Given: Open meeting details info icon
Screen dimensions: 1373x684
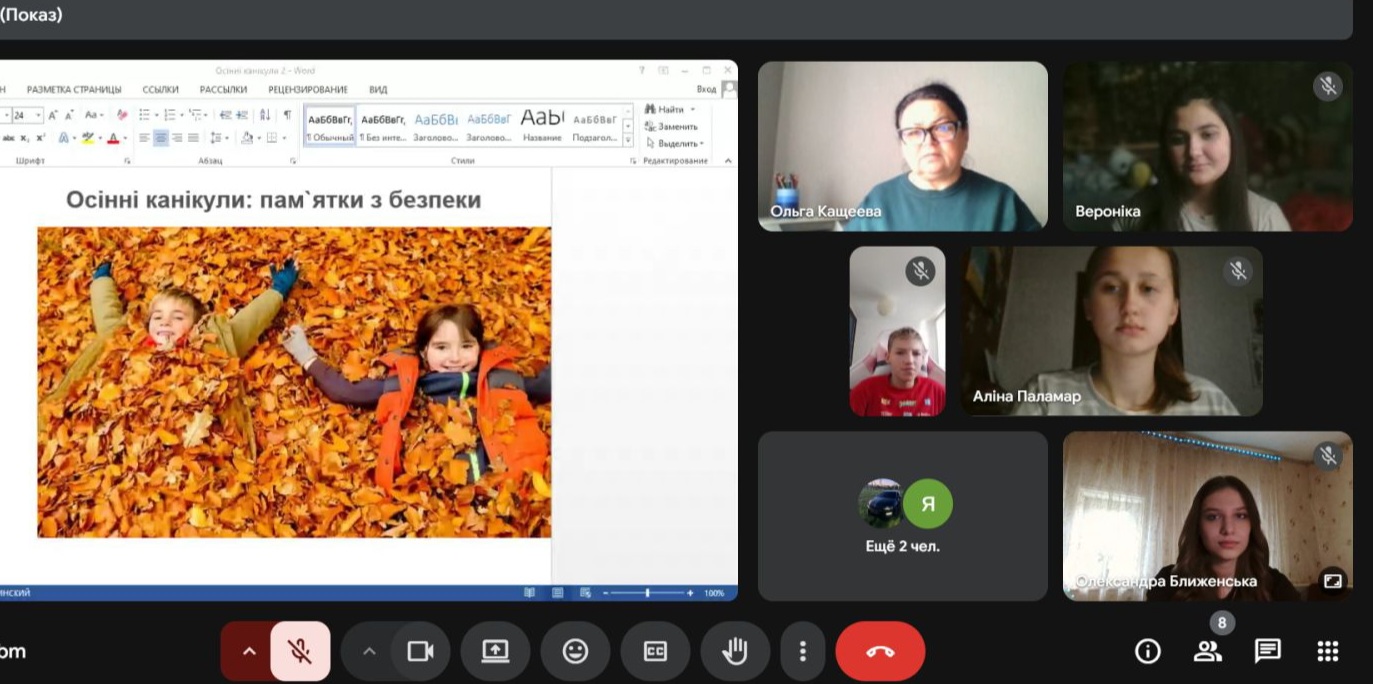Looking at the screenshot, I should 1148,652.
